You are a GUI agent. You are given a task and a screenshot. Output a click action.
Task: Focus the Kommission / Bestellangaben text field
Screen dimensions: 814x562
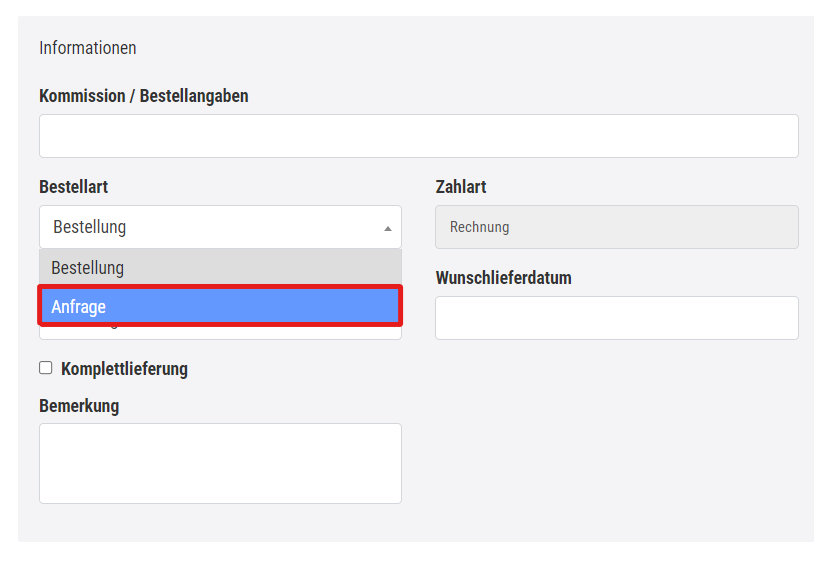pyautogui.click(x=418, y=136)
